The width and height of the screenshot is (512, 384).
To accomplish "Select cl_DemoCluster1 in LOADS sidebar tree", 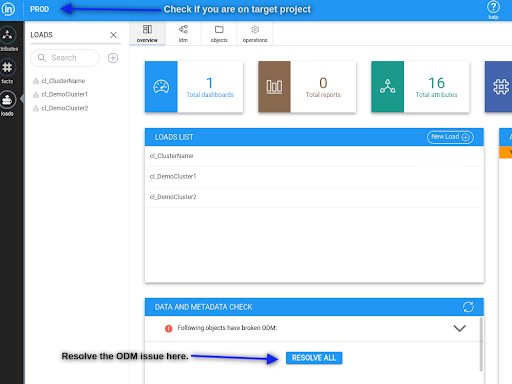I will pyautogui.click(x=64, y=94).
